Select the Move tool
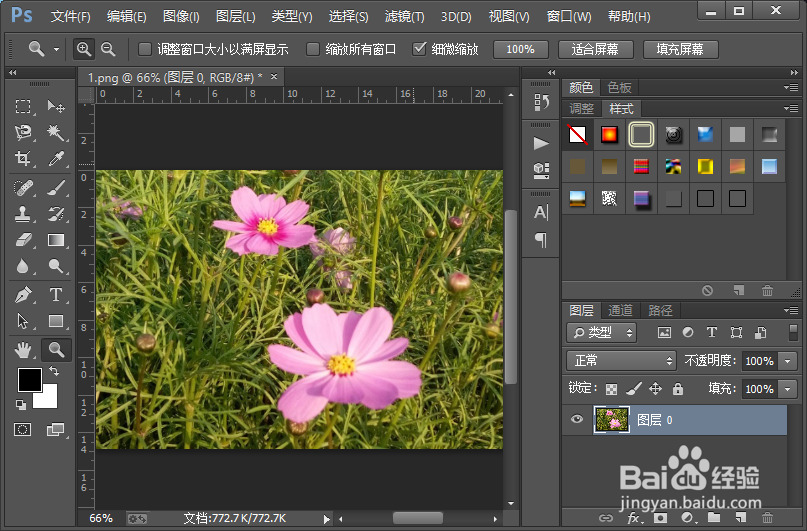Image resolution: width=807 pixels, height=531 pixels. (x=56, y=107)
